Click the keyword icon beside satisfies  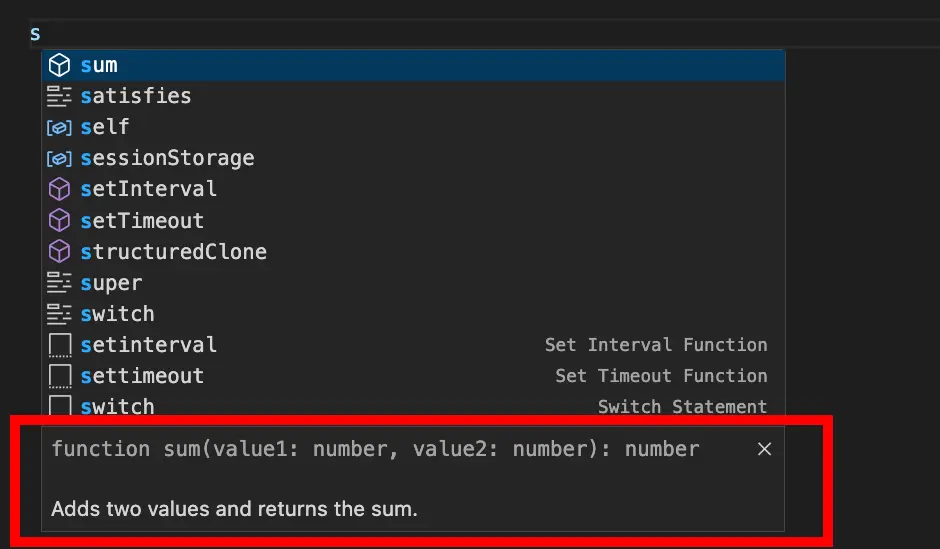coord(59,97)
